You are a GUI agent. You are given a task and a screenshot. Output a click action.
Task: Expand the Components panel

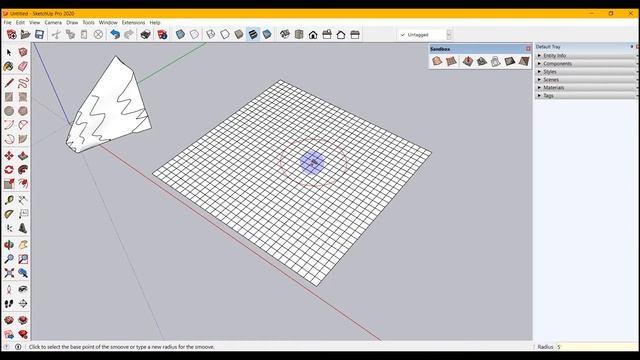(x=586, y=63)
